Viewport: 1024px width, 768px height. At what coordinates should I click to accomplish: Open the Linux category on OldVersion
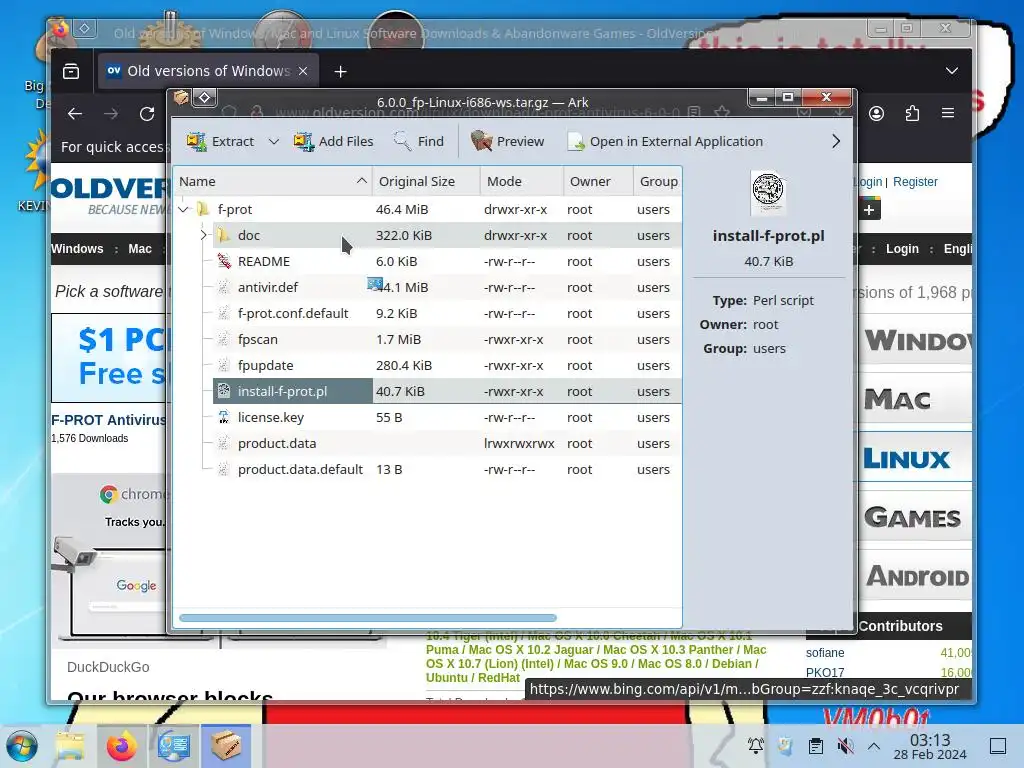point(913,458)
